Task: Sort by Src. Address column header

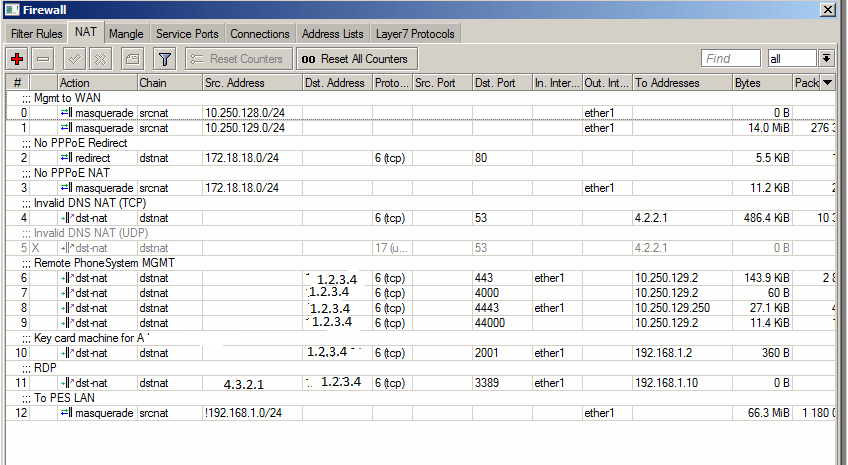Action: (x=252, y=83)
